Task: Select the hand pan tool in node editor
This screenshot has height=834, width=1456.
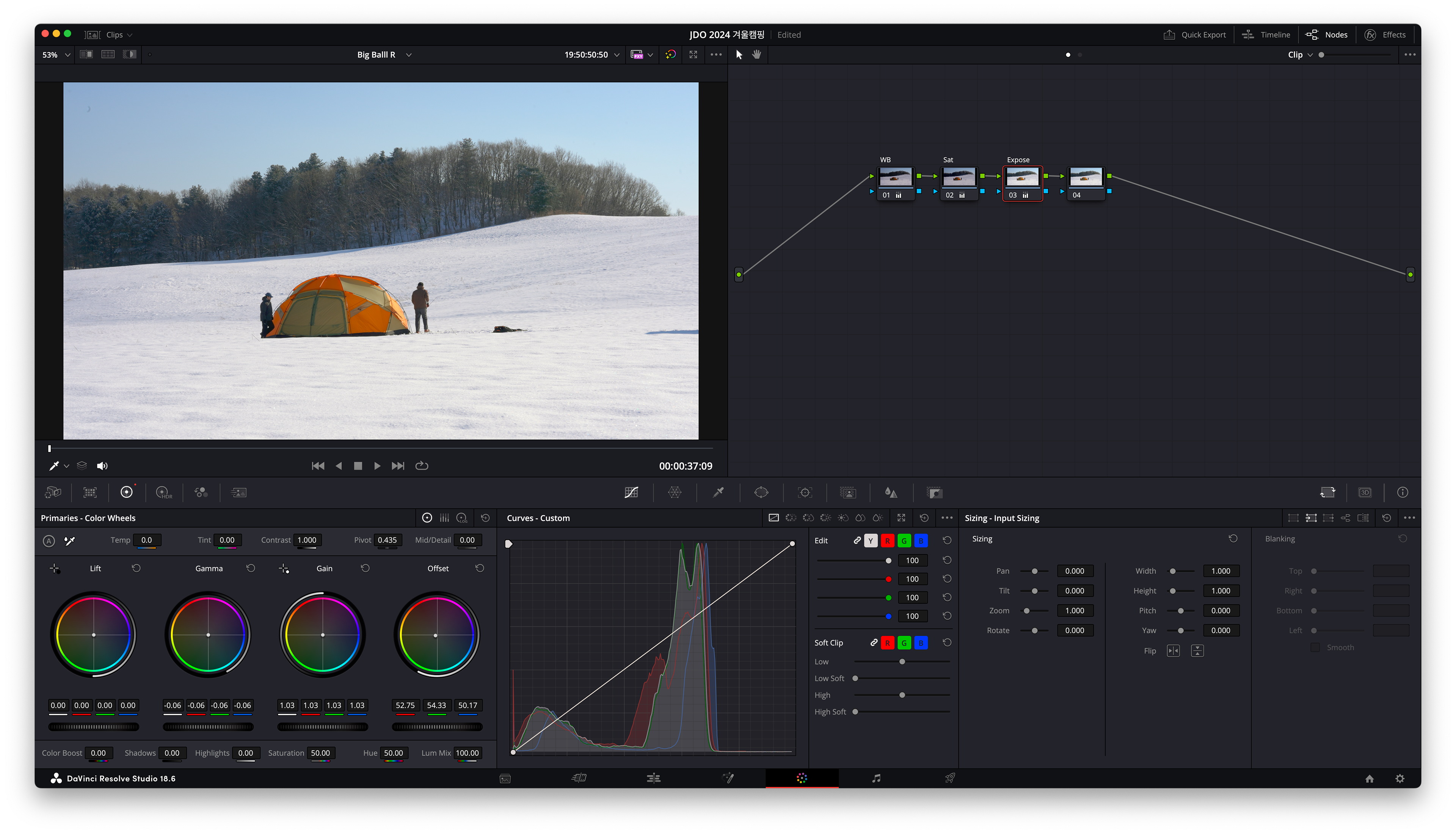Action: pyautogui.click(x=756, y=54)
